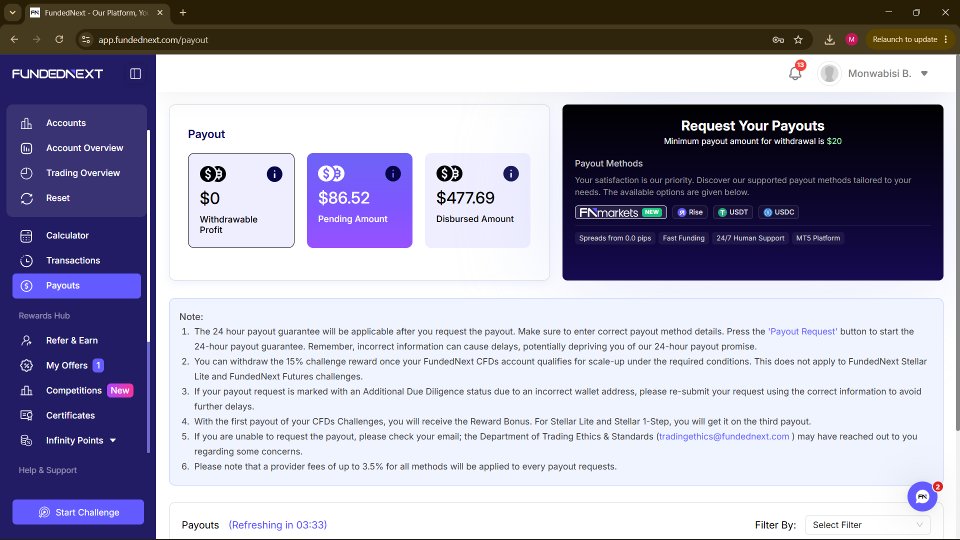Click the 24/7 Human Support tag
Screen dimensions: 960x540
click(750, 238)
